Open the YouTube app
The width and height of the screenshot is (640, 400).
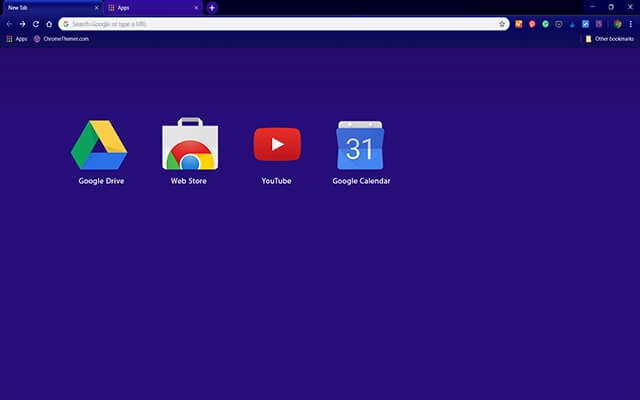pos(277,144)
